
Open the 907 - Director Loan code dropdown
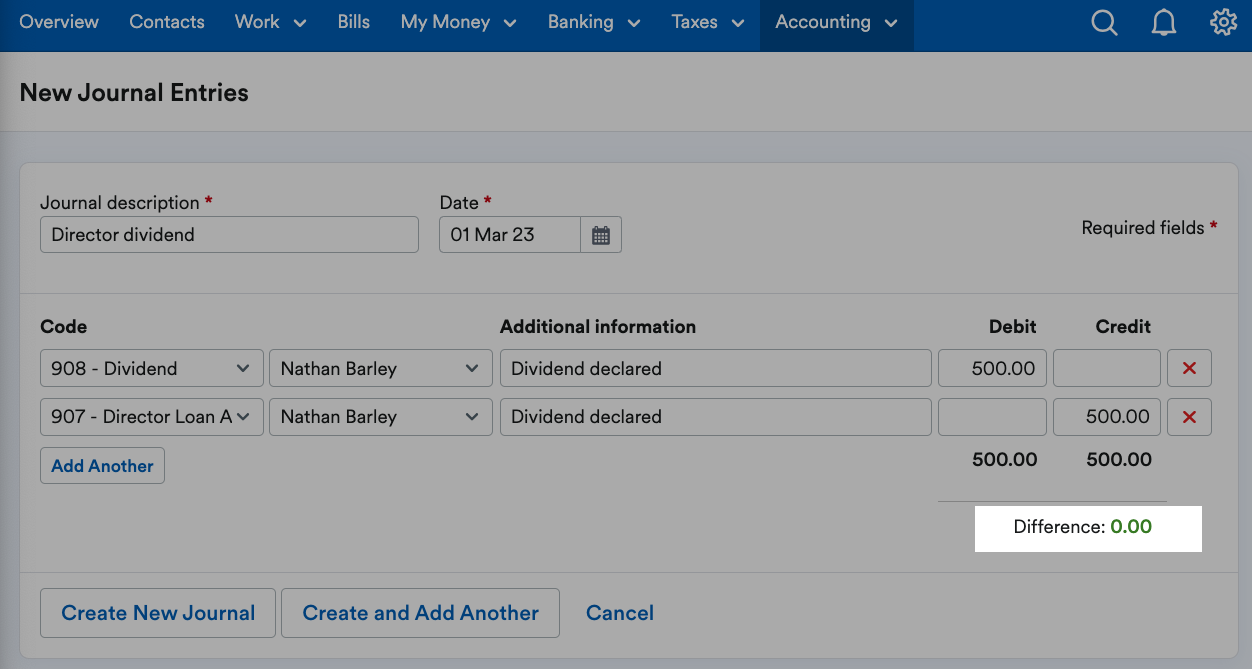(x=152, y=416)
